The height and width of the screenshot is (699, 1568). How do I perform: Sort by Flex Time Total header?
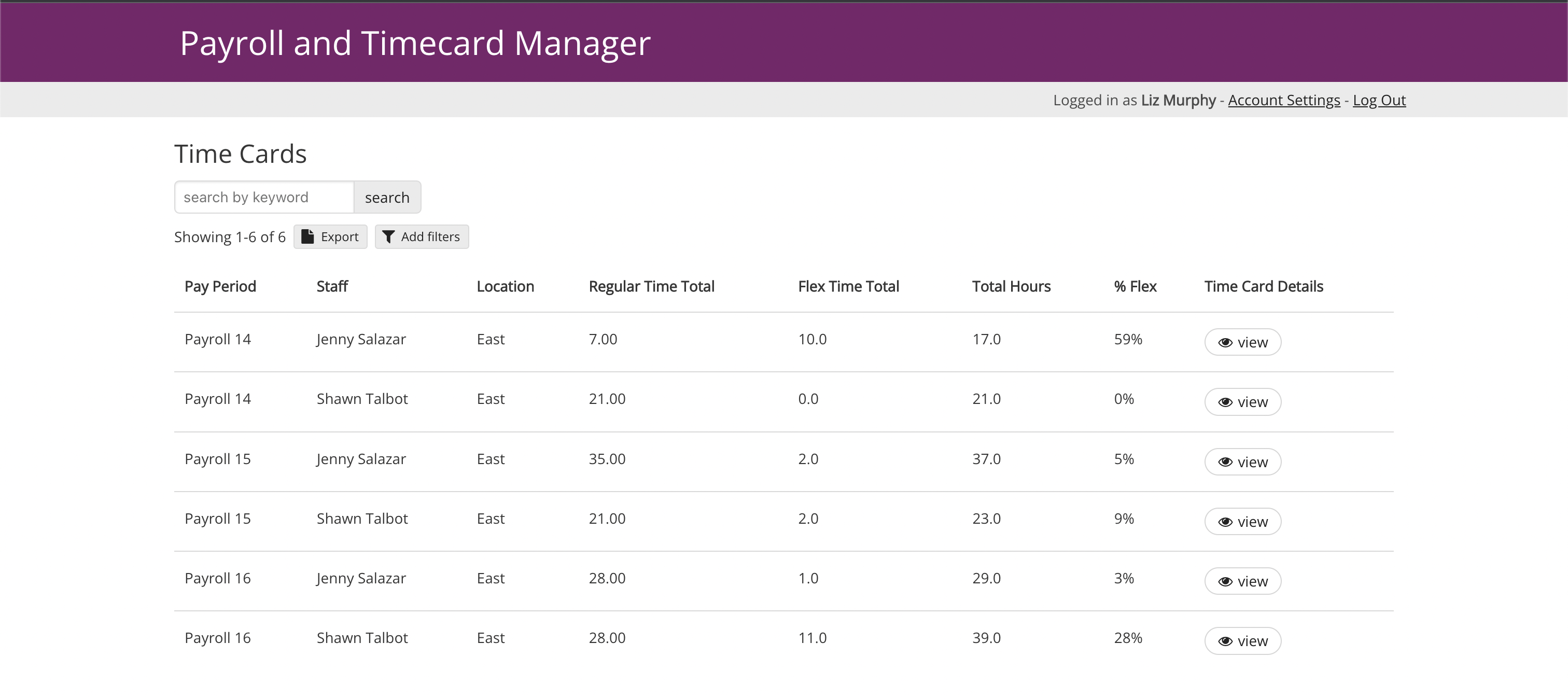pos(848,286)
